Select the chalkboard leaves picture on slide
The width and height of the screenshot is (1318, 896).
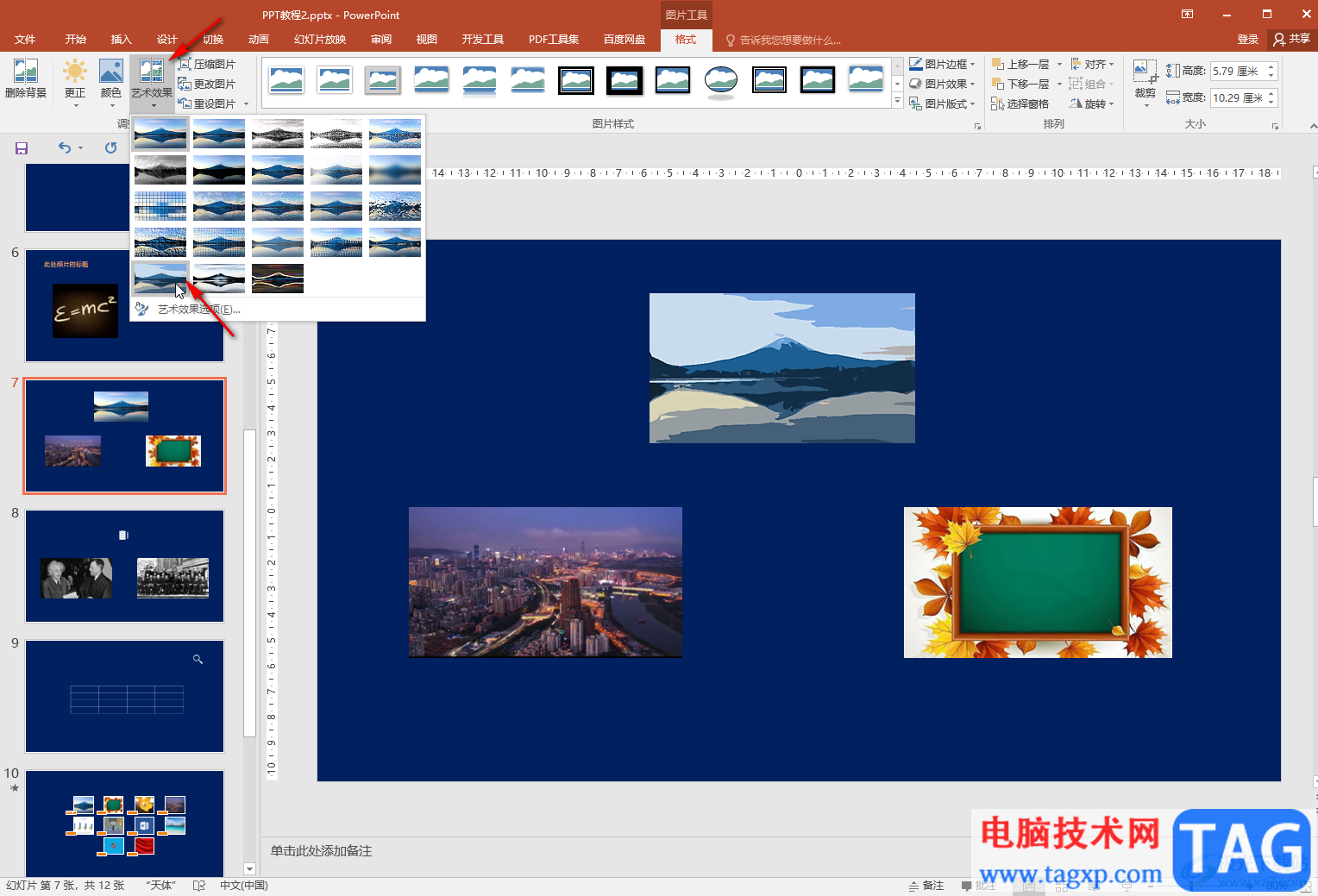click(1038, 582)
